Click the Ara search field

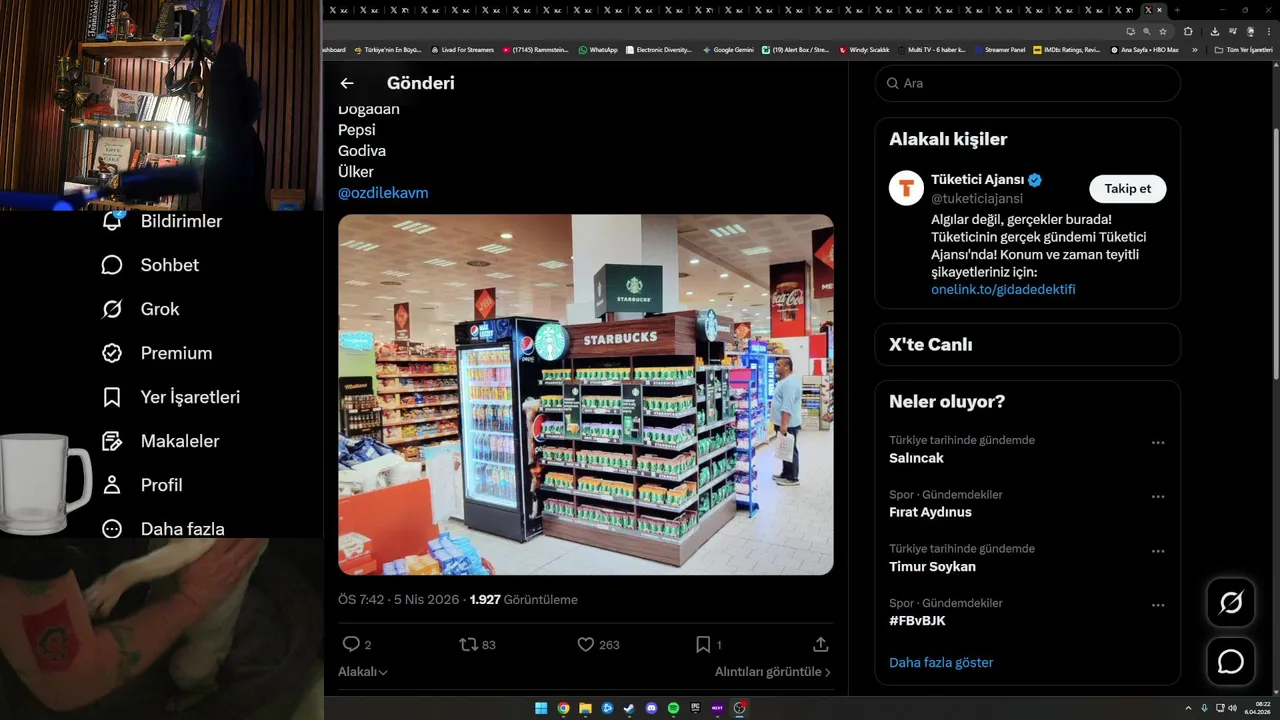pos(1027,83)
